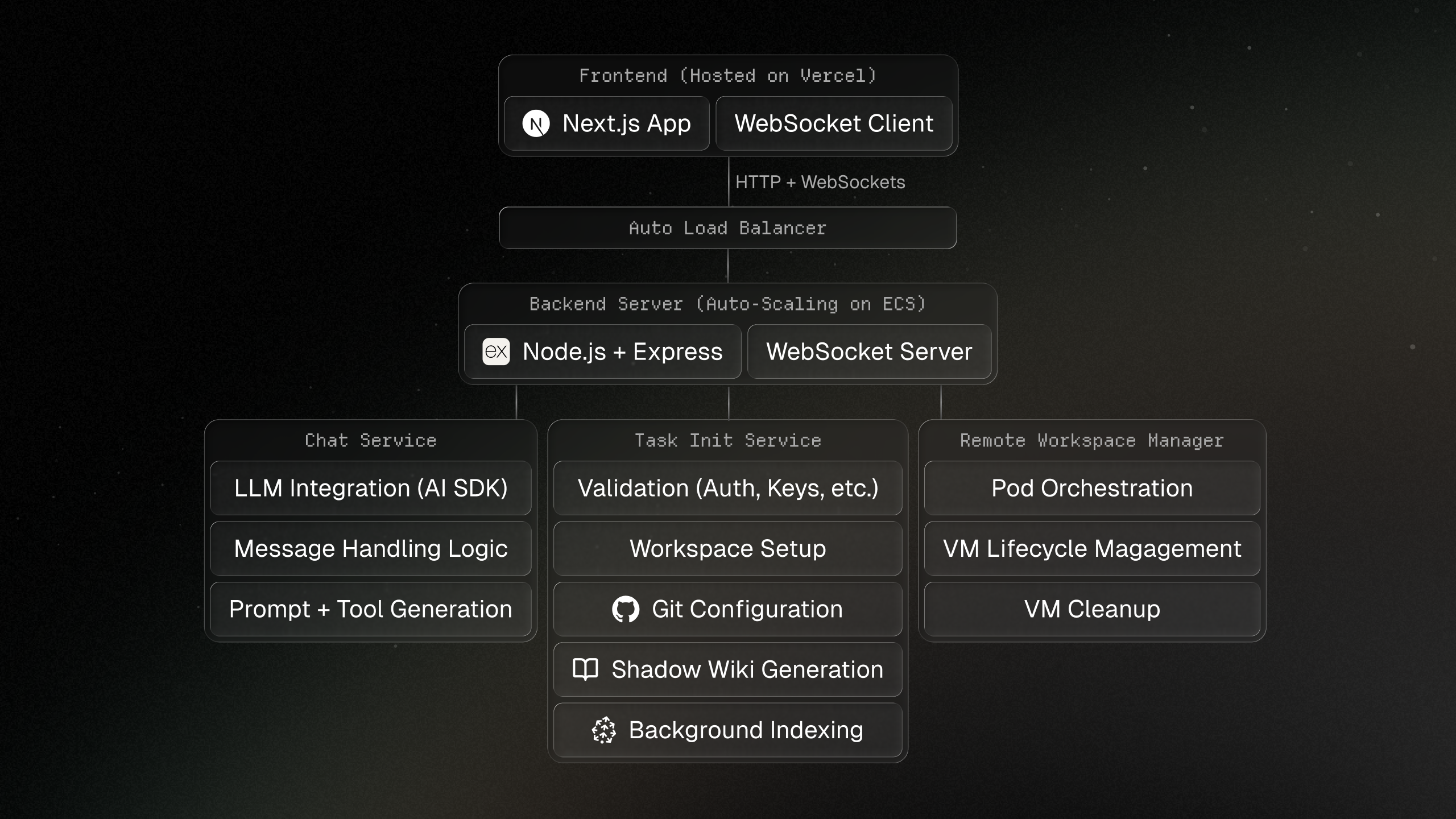Click the GitHub logo icon
The height and width of the screenshot is (819, 1456).
pyautogui.click(x=626, y=609)
